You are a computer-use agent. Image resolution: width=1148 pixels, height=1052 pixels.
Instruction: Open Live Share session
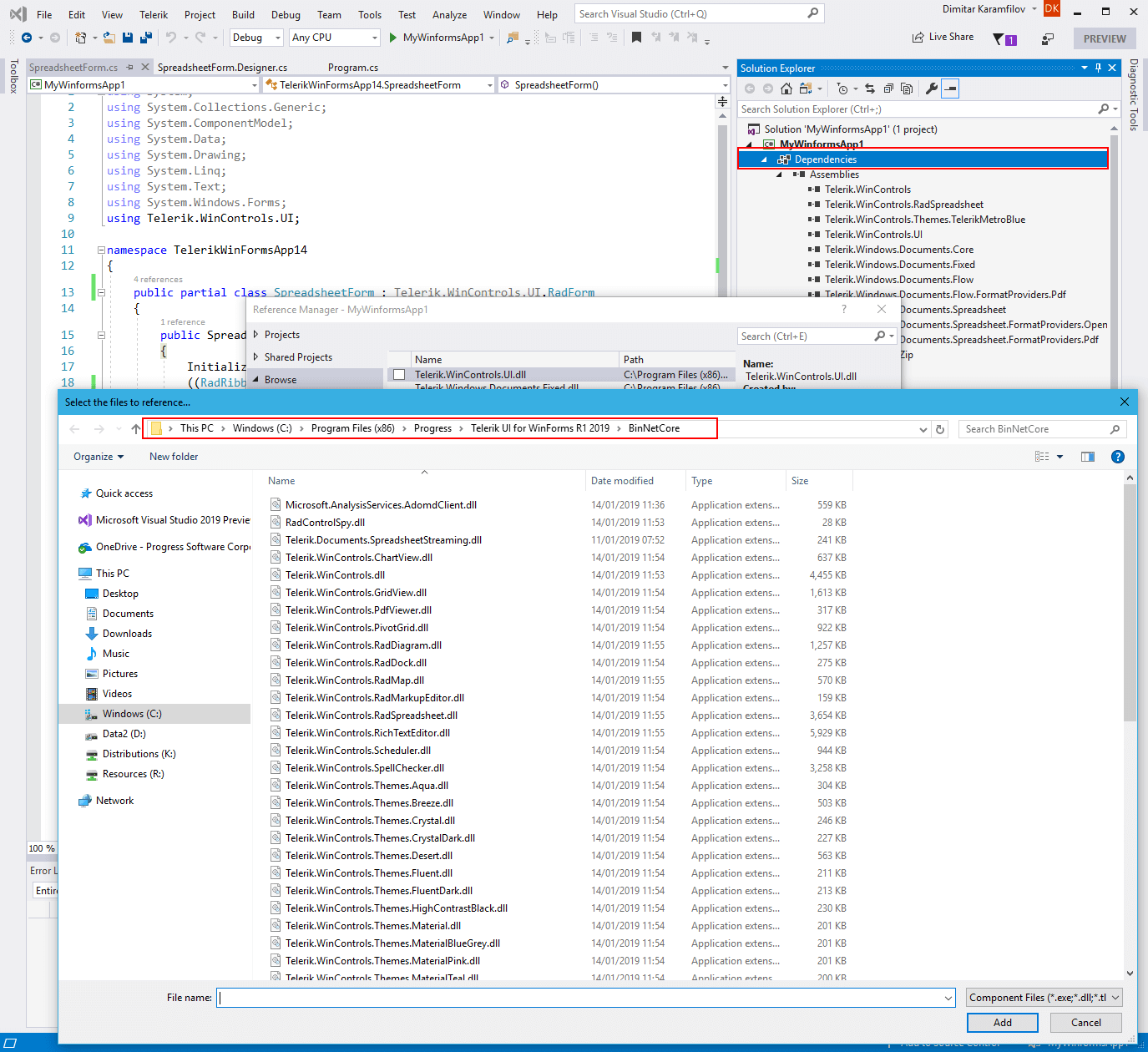click(x=943, y=38)
